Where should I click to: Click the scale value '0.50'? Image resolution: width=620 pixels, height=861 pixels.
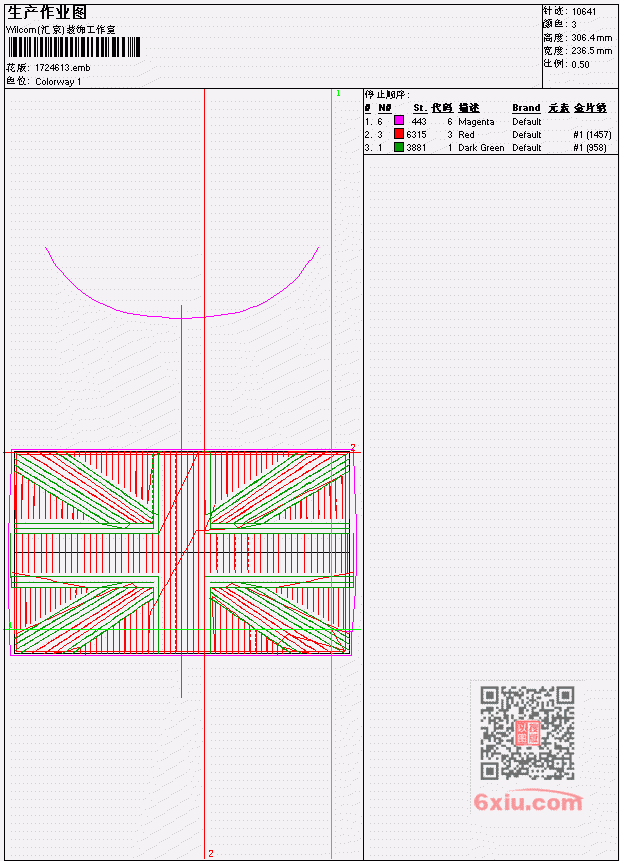[580, 64]
